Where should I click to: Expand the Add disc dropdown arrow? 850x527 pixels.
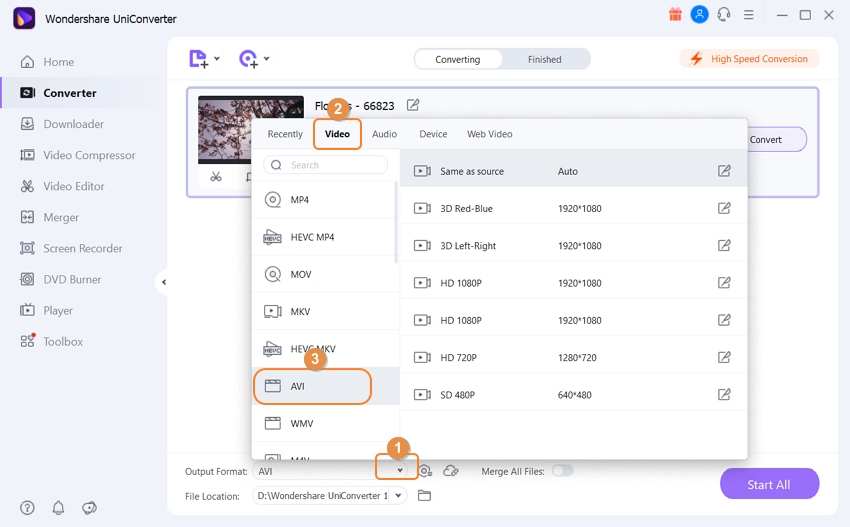pos(267,59)
